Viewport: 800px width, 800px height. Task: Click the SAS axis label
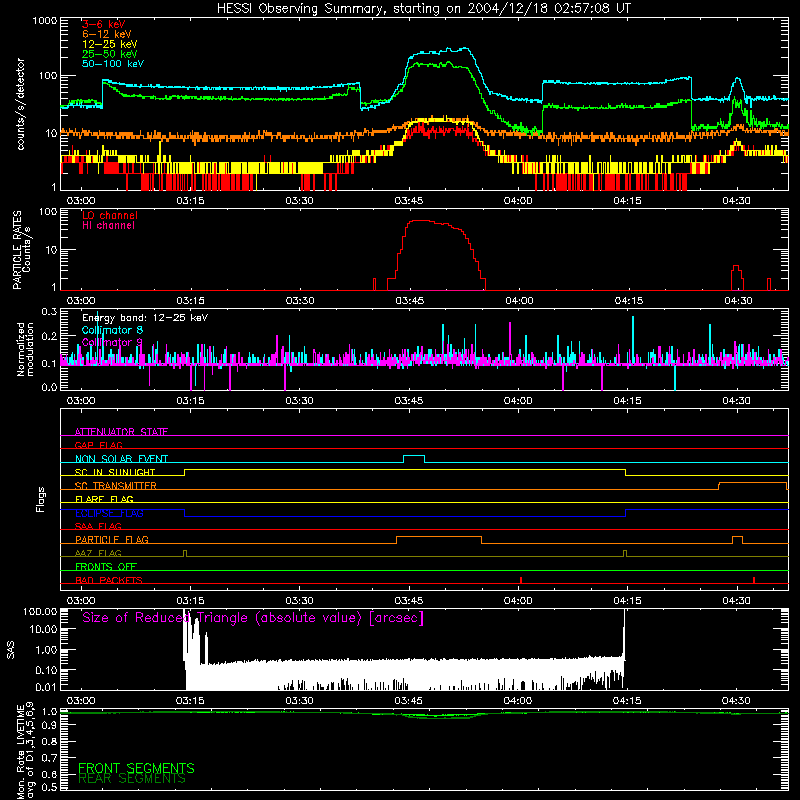[x=10, y=649]
